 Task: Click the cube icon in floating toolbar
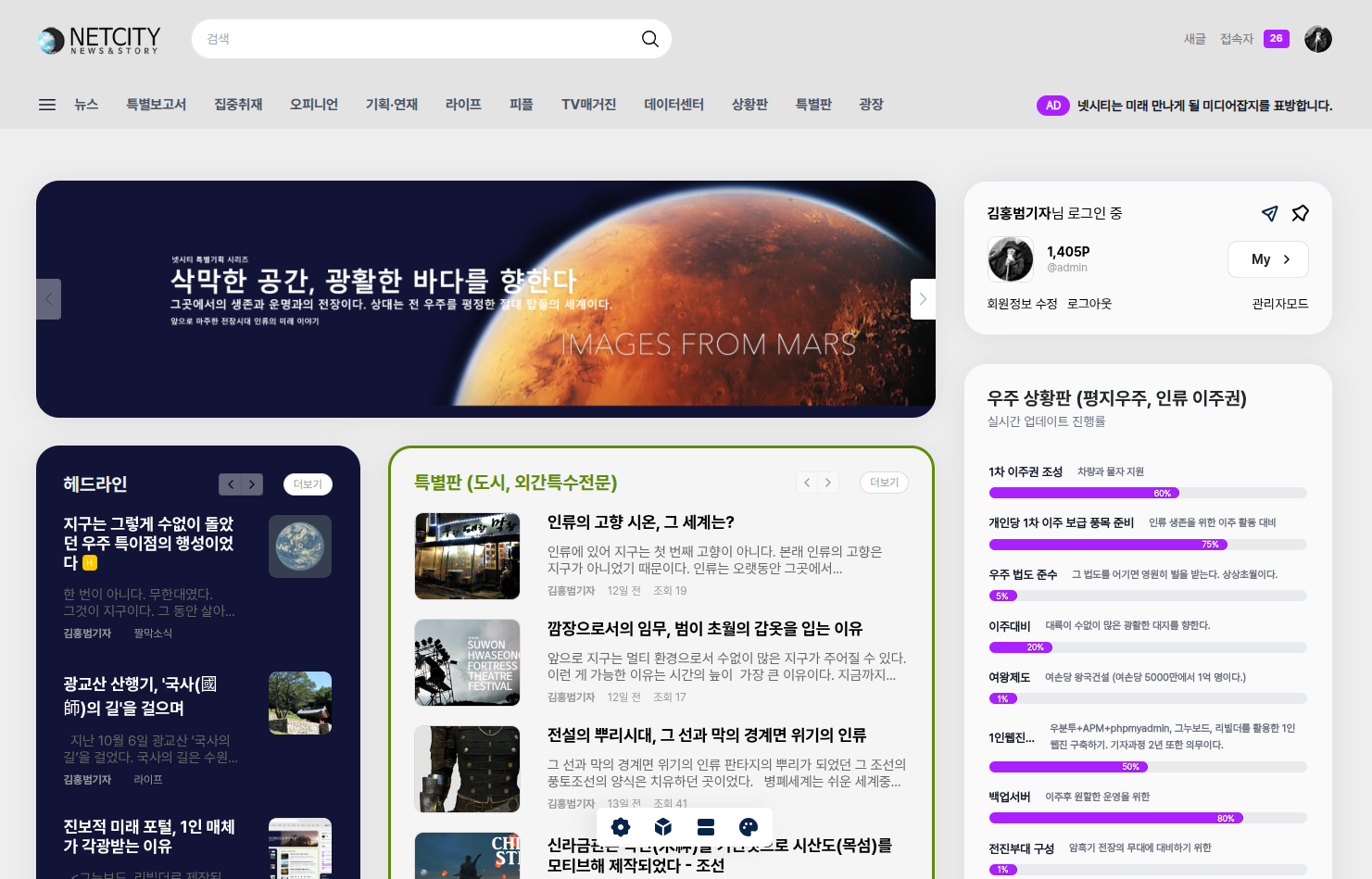(663, 827)
